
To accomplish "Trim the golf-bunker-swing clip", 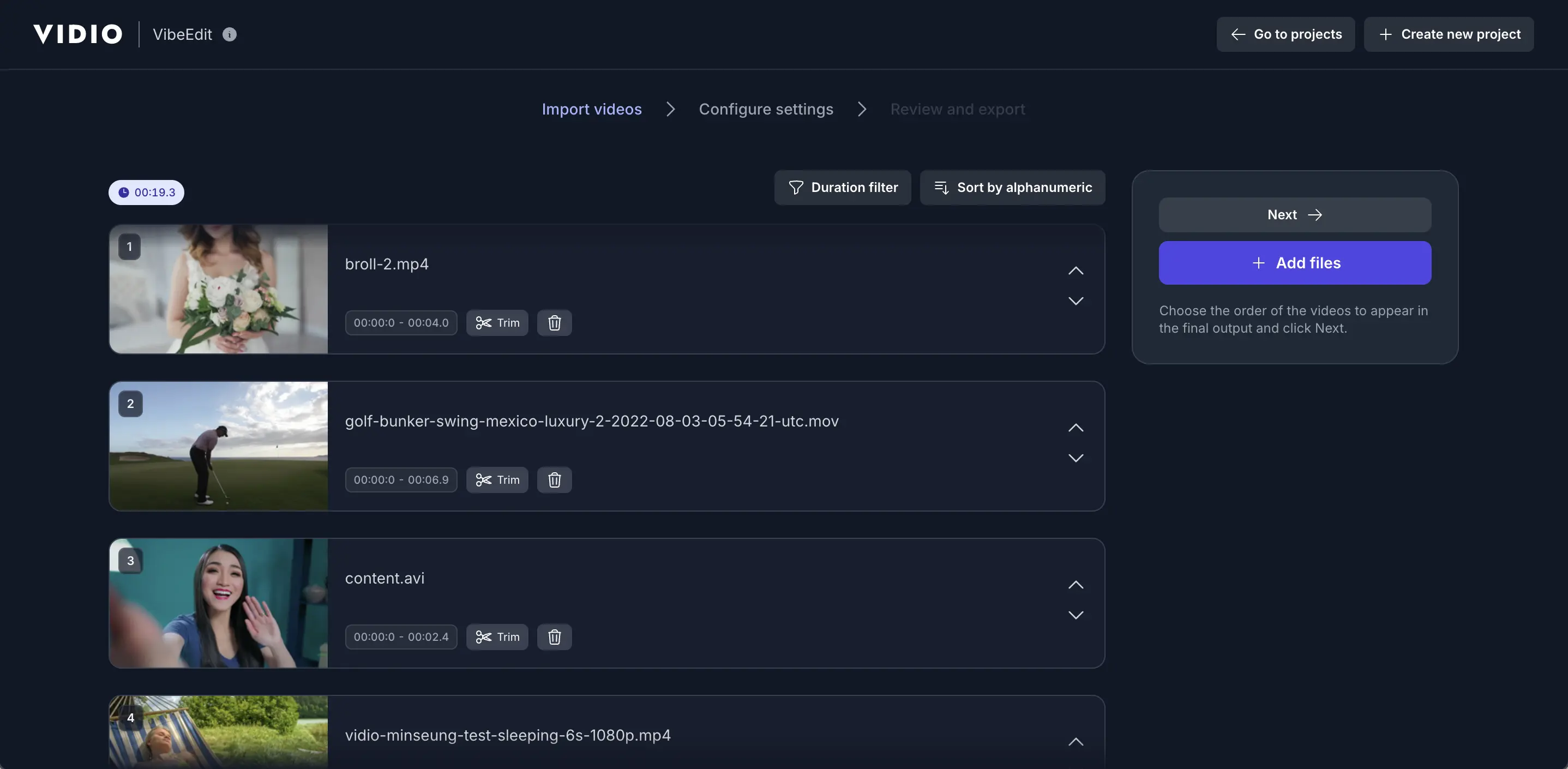I will tap(497, 480).
